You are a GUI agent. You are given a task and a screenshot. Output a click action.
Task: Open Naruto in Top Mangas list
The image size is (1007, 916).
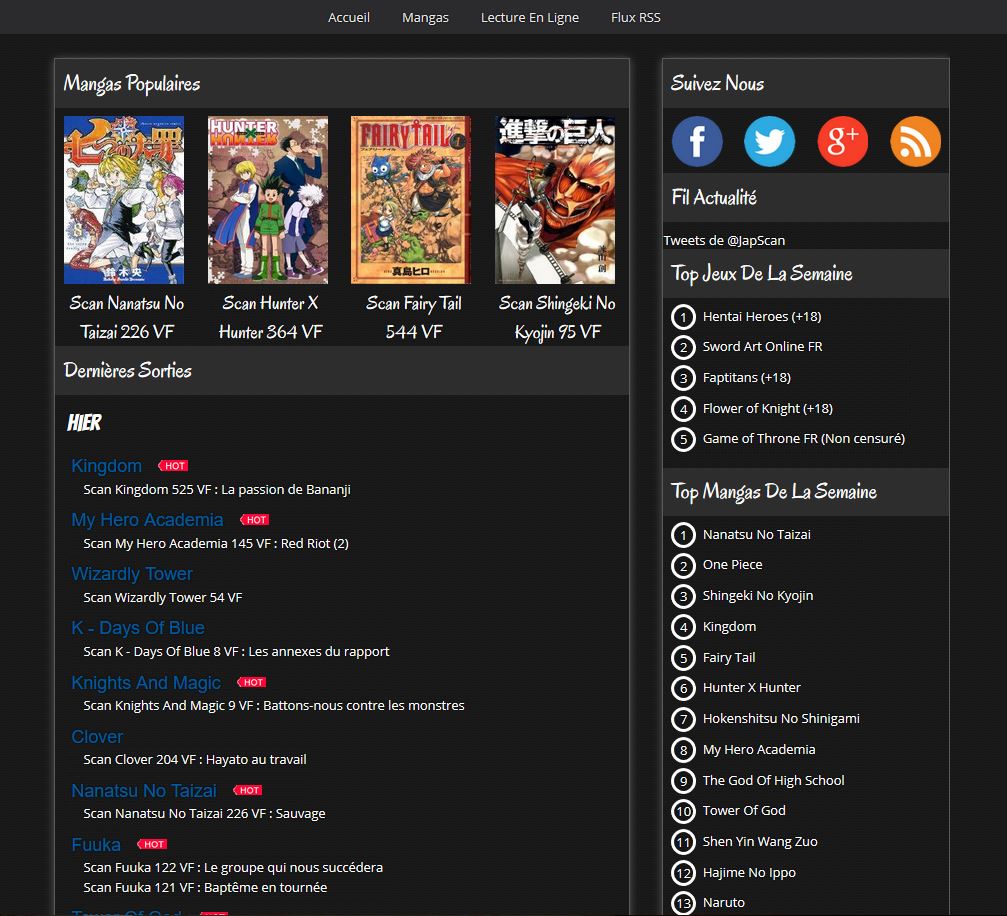(x=723, y=902)
